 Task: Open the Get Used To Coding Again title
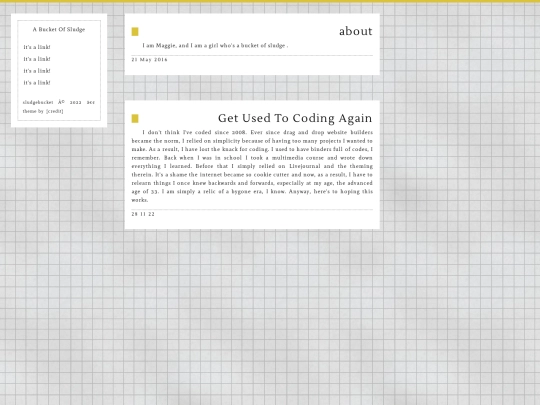295,118
